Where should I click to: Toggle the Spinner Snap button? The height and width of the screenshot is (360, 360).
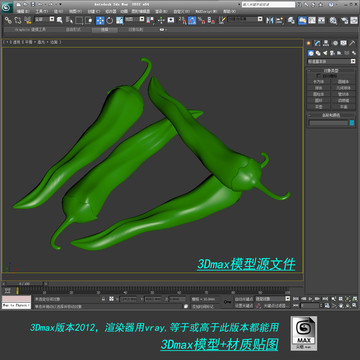tap(211, 20)
